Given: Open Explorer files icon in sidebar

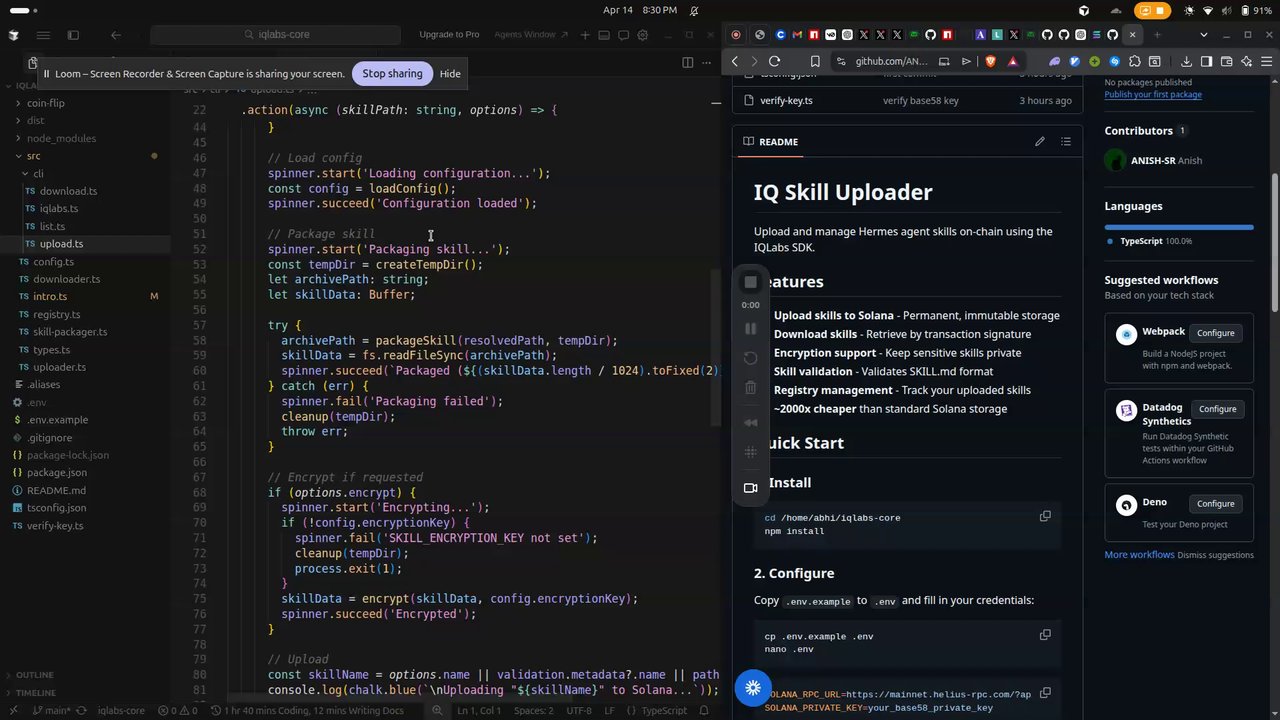Looking at the screenshot, I should tap(32, 63).
